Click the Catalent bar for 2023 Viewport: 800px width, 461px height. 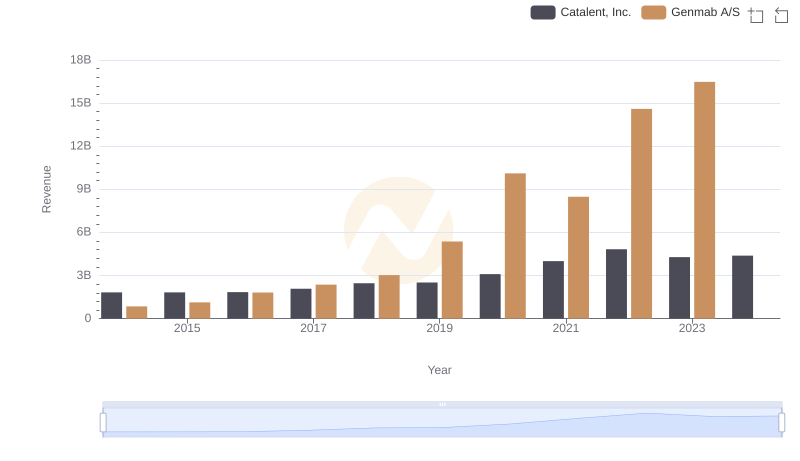679,288
